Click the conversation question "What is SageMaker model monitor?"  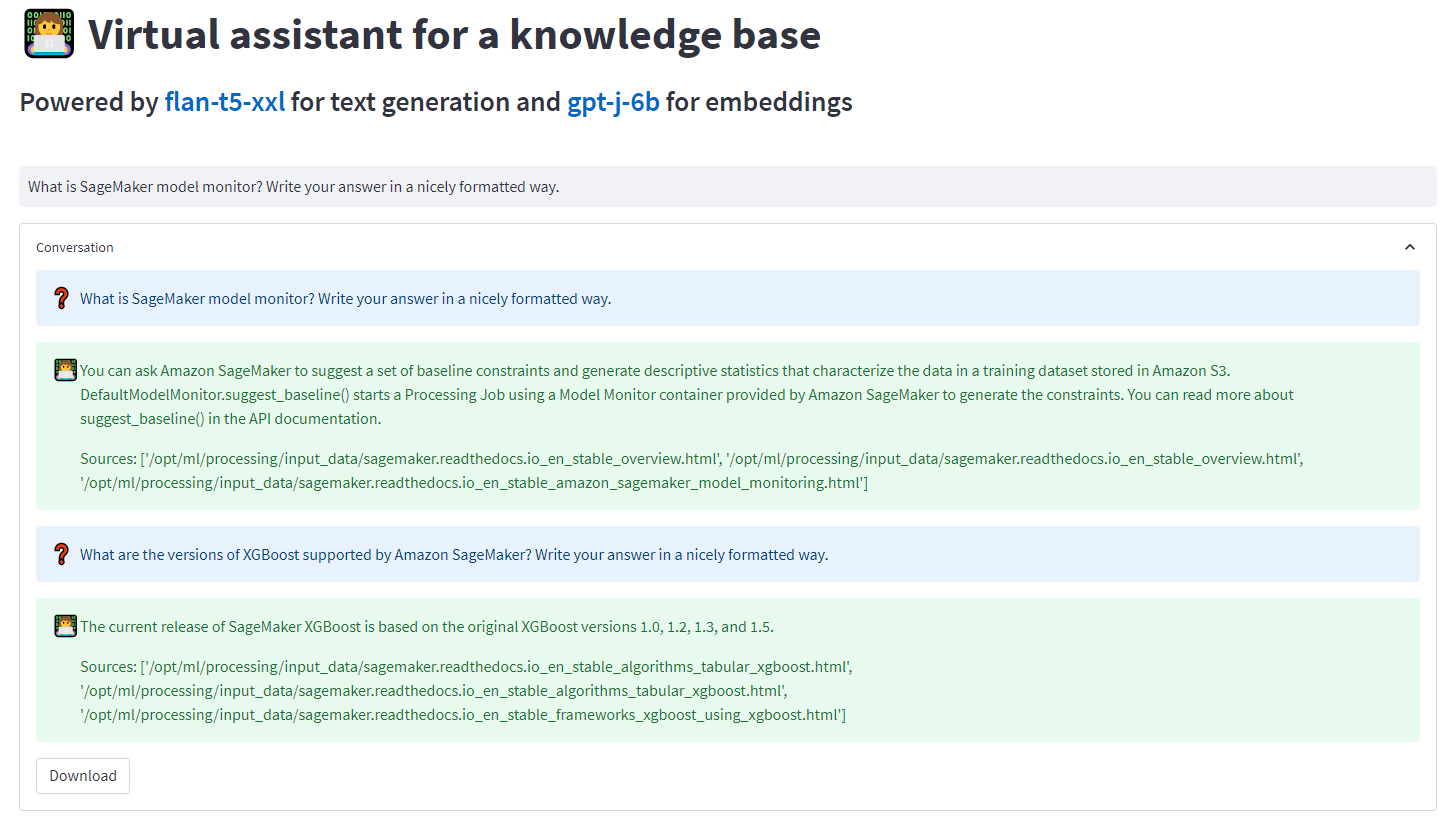tap(345, 298)
